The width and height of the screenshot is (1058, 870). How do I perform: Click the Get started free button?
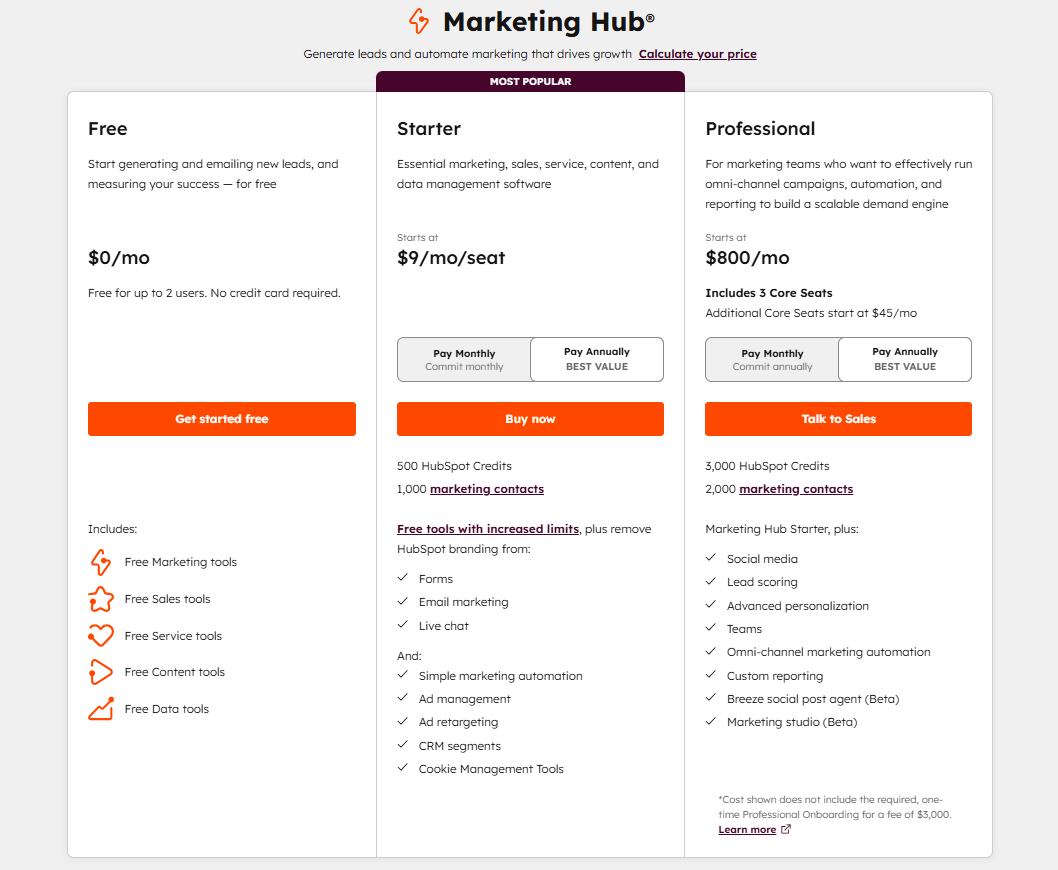click(x=221, y=419)
